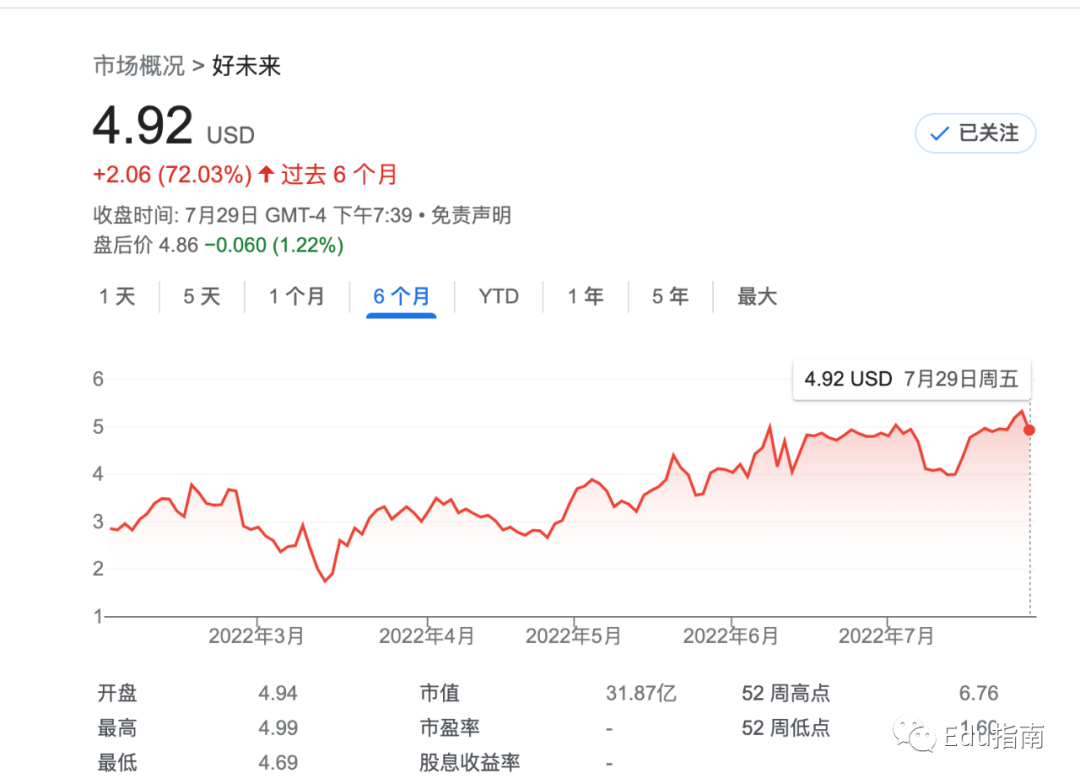The width and height of the screenshot is (1080, 784).
Task: Click the 最低 value 4.69
Action: click(278, 763)
